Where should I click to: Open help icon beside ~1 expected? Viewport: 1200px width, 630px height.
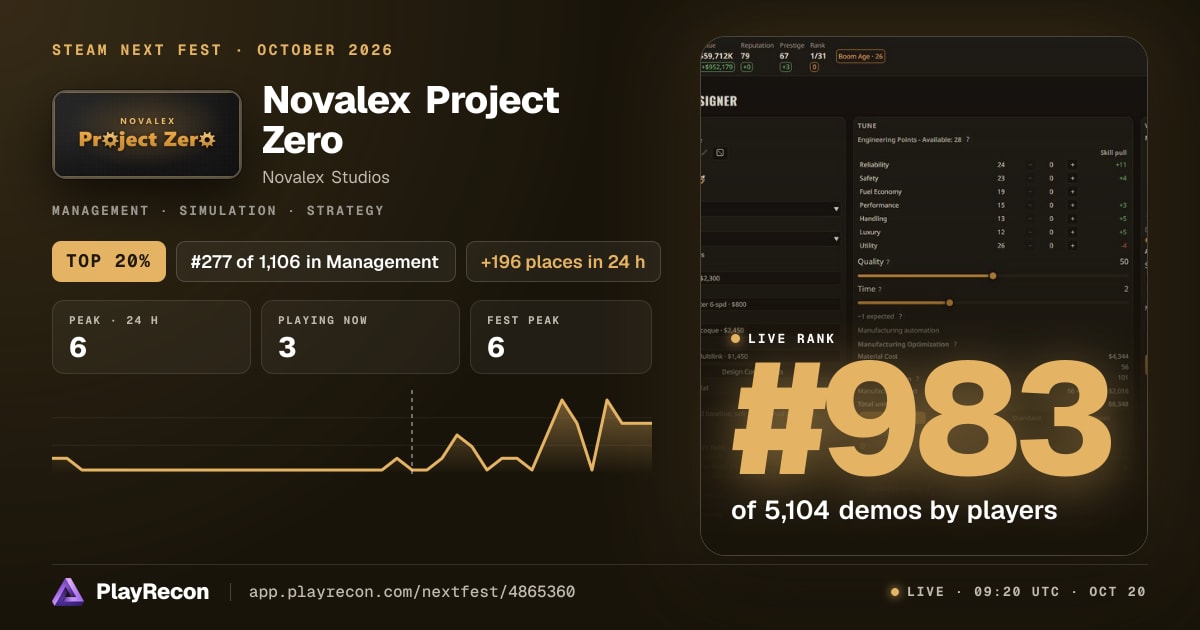(900, 316)
